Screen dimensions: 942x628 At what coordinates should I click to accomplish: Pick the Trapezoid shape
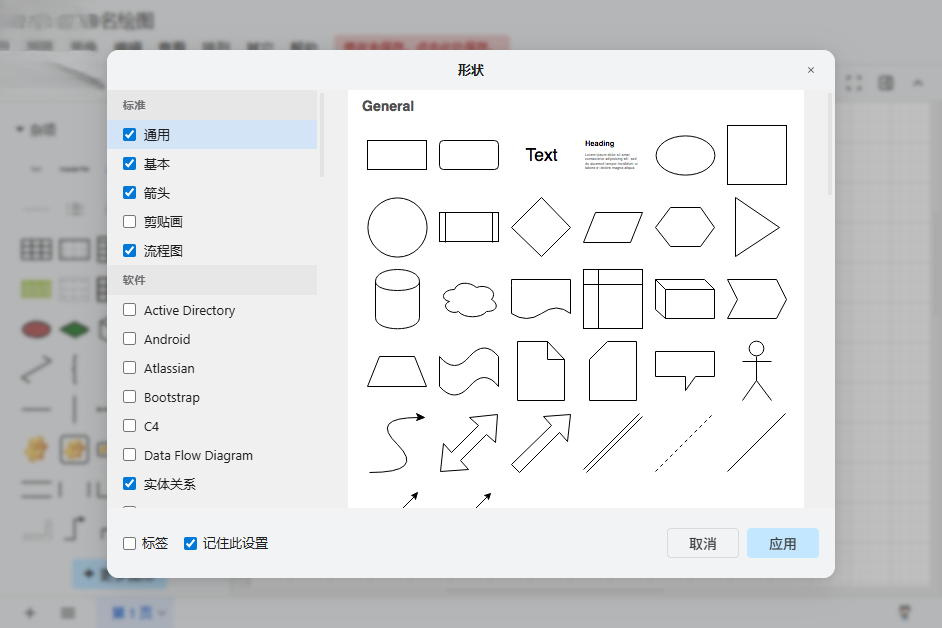coord(397,371)
